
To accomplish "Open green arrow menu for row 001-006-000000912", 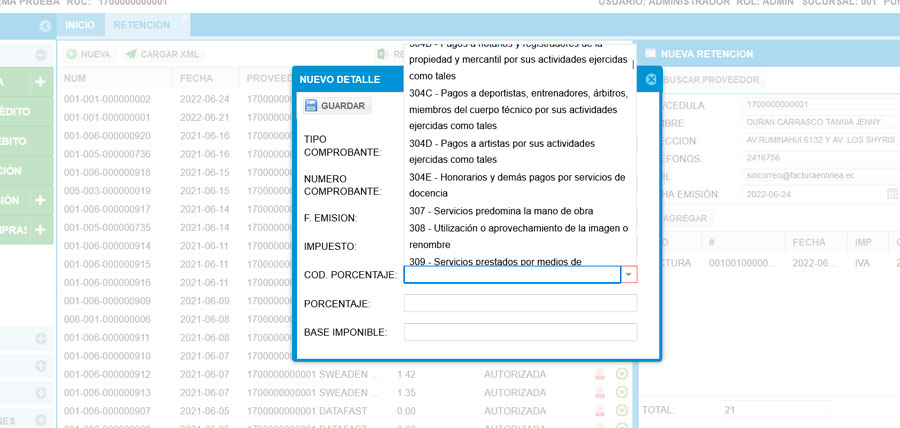I will (x=622, y=375).
